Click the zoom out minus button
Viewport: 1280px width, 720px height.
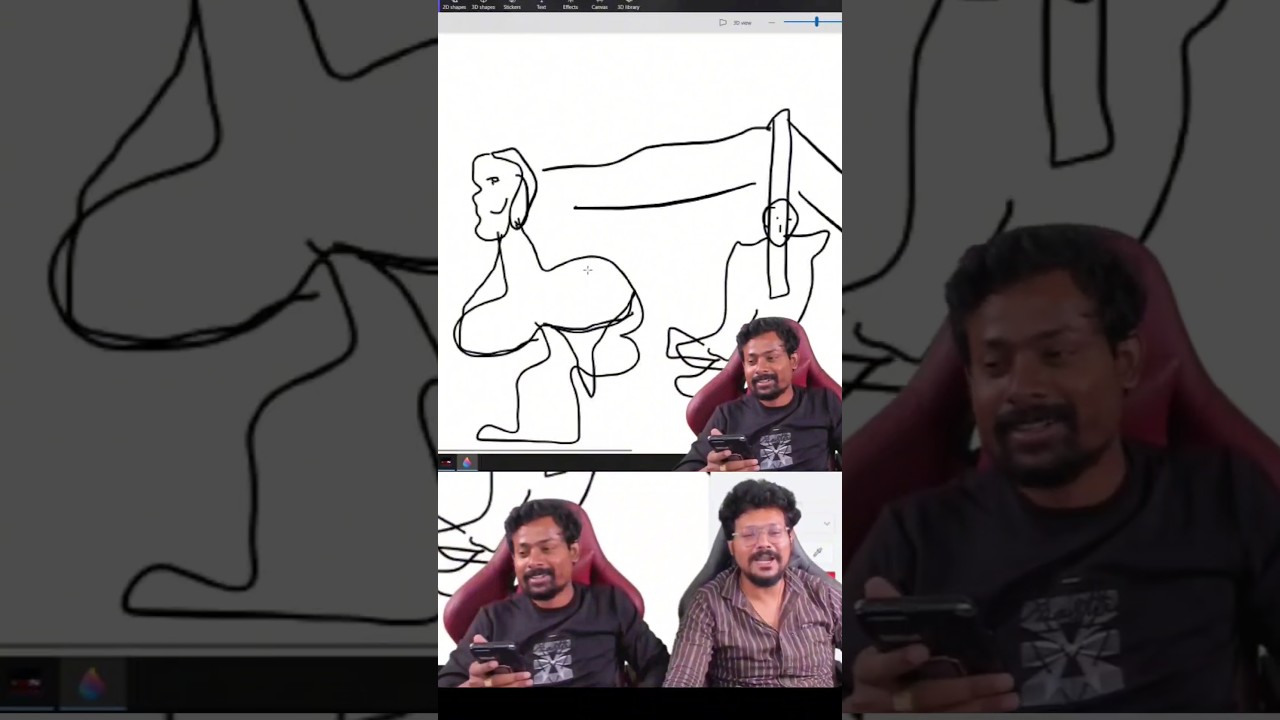point(771,22)
